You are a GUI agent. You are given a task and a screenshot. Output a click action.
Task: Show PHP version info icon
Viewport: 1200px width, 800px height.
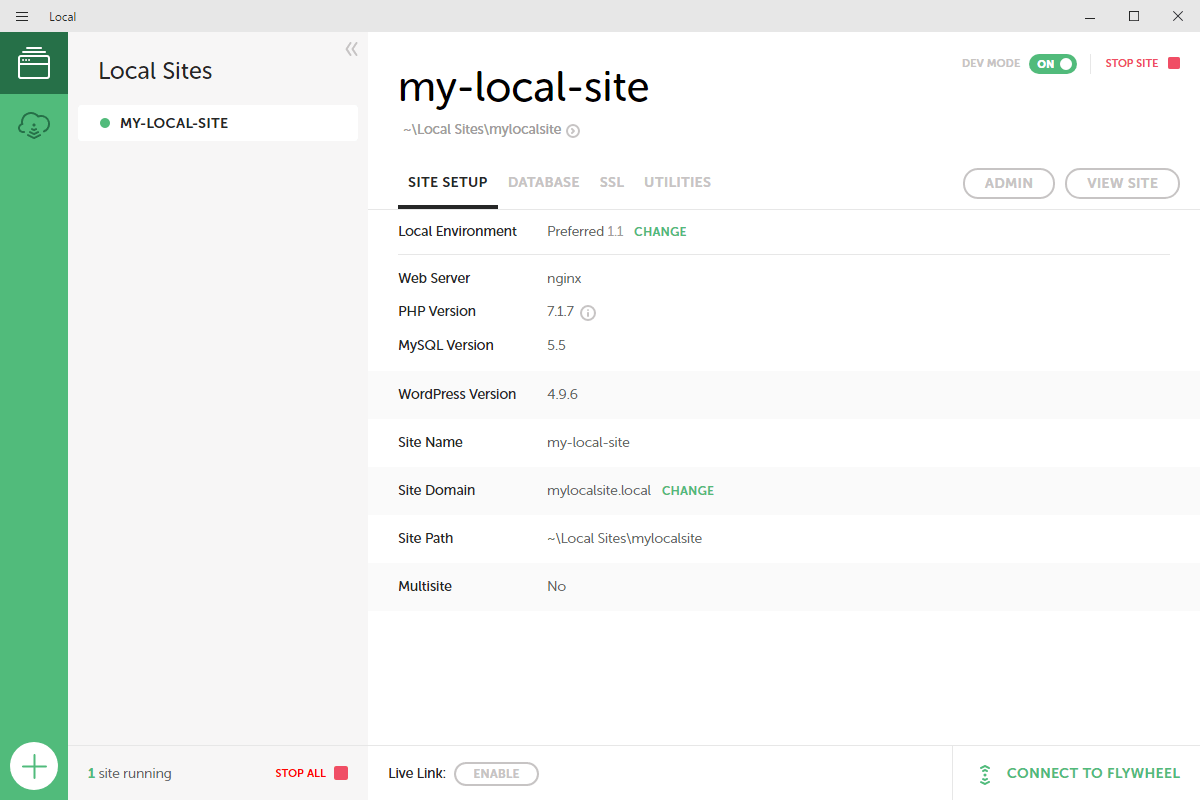point(588,312)
